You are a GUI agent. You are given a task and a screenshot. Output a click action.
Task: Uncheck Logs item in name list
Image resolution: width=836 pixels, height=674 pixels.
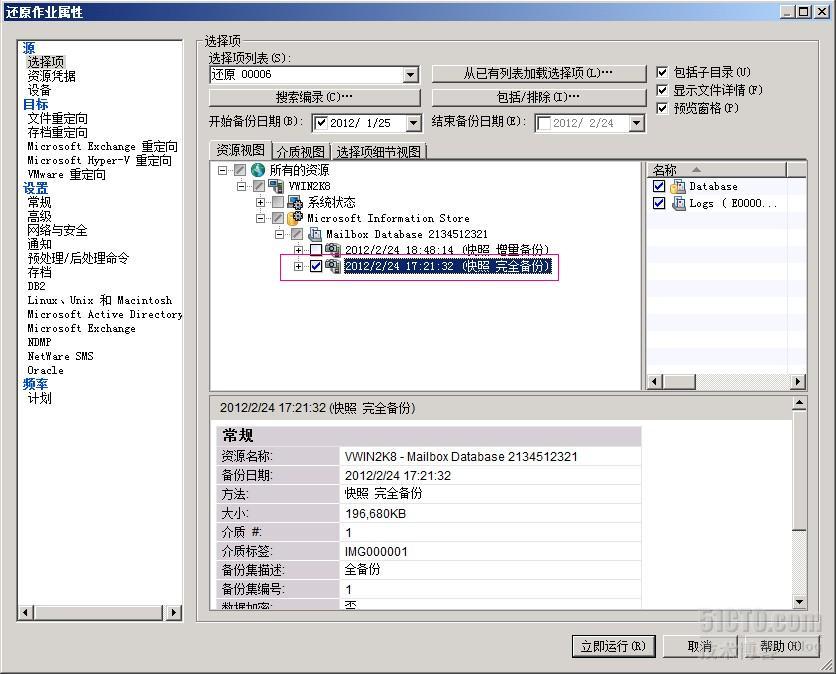tap(659, 203)
